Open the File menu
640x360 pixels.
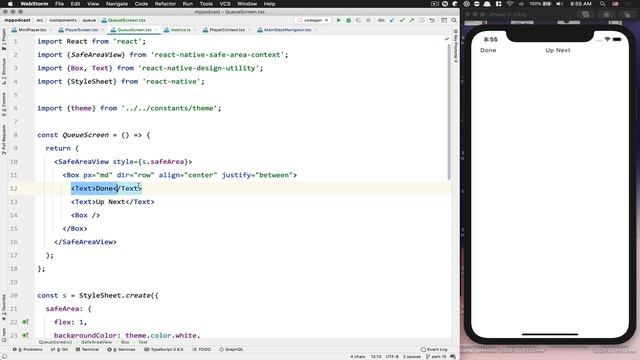point(60,4)
